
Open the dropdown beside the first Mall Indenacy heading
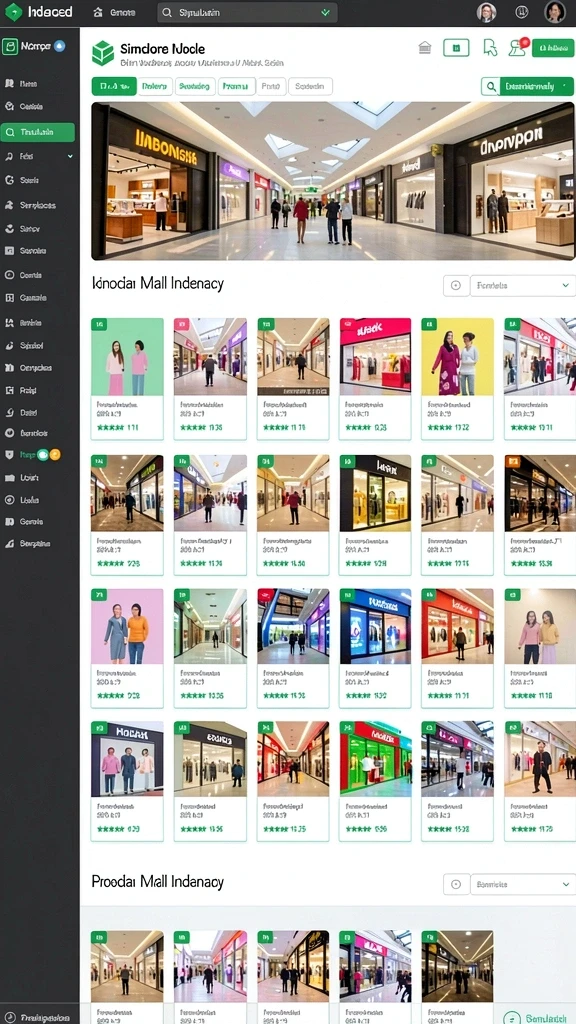tap(522, 285)
